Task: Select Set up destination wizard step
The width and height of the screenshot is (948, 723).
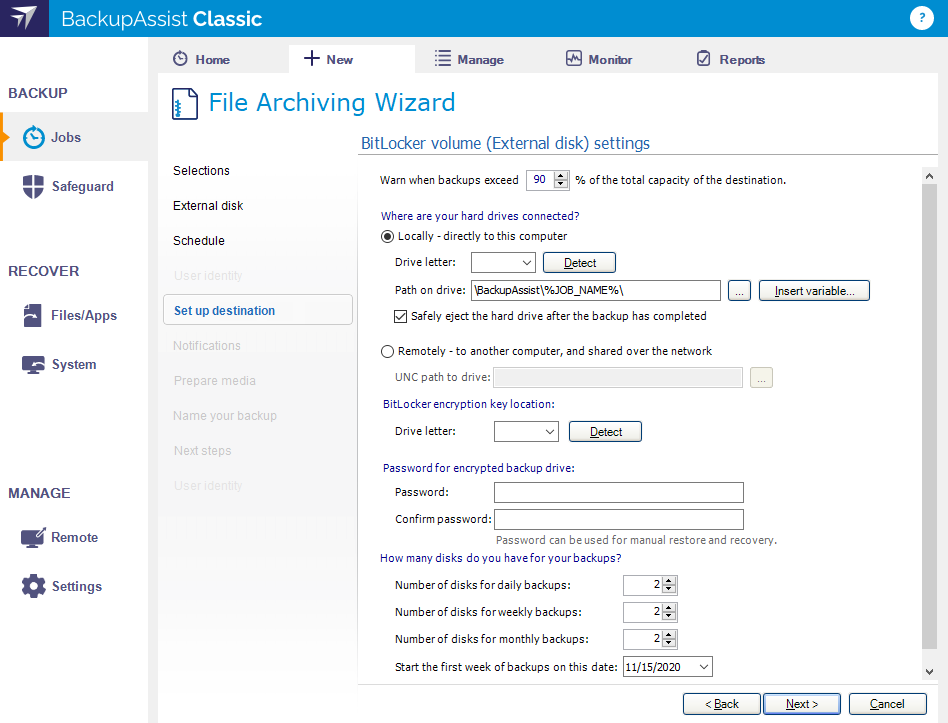Action: click(258, 310)
